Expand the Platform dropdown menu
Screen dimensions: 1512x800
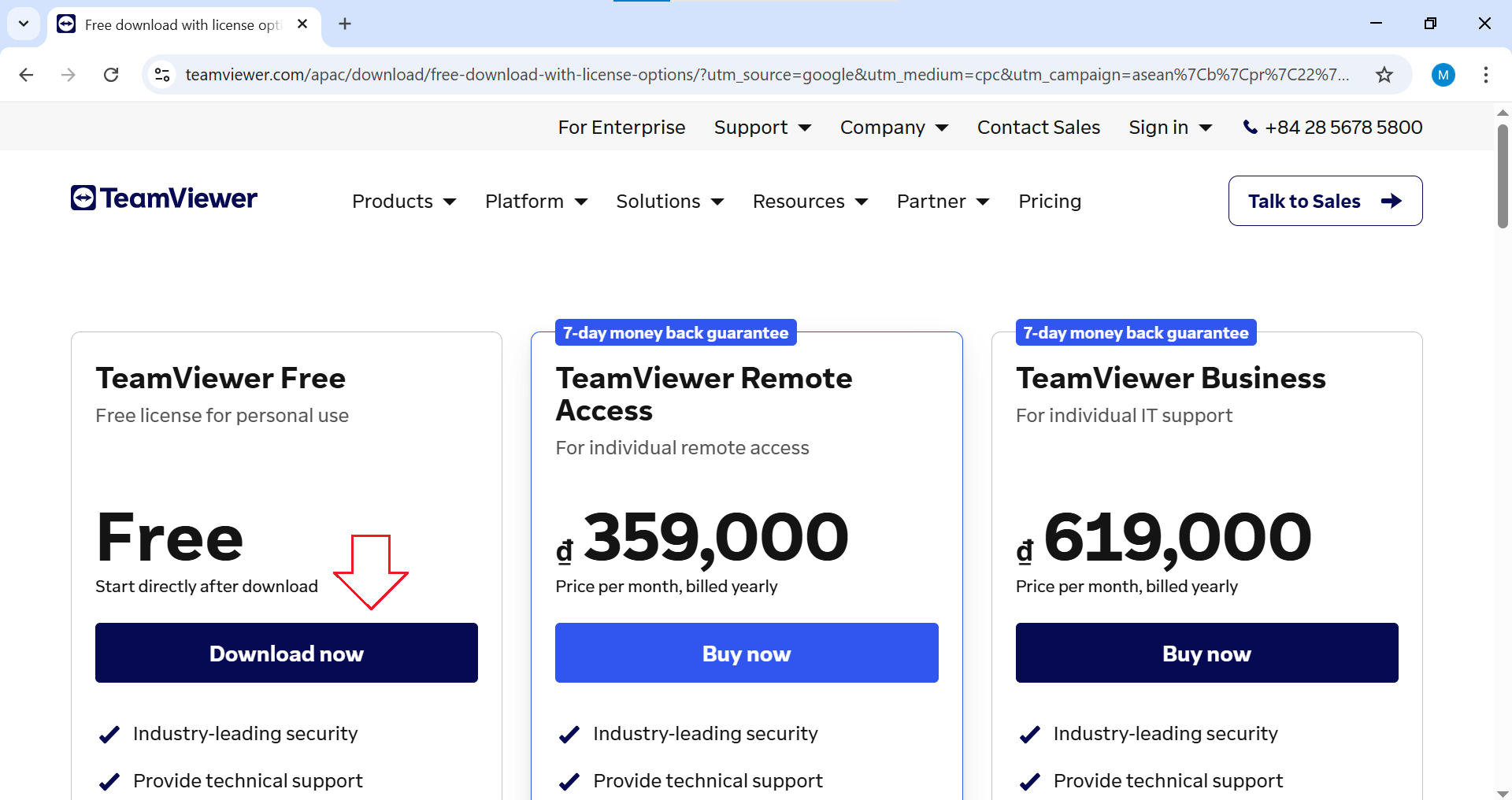(536, 202)
